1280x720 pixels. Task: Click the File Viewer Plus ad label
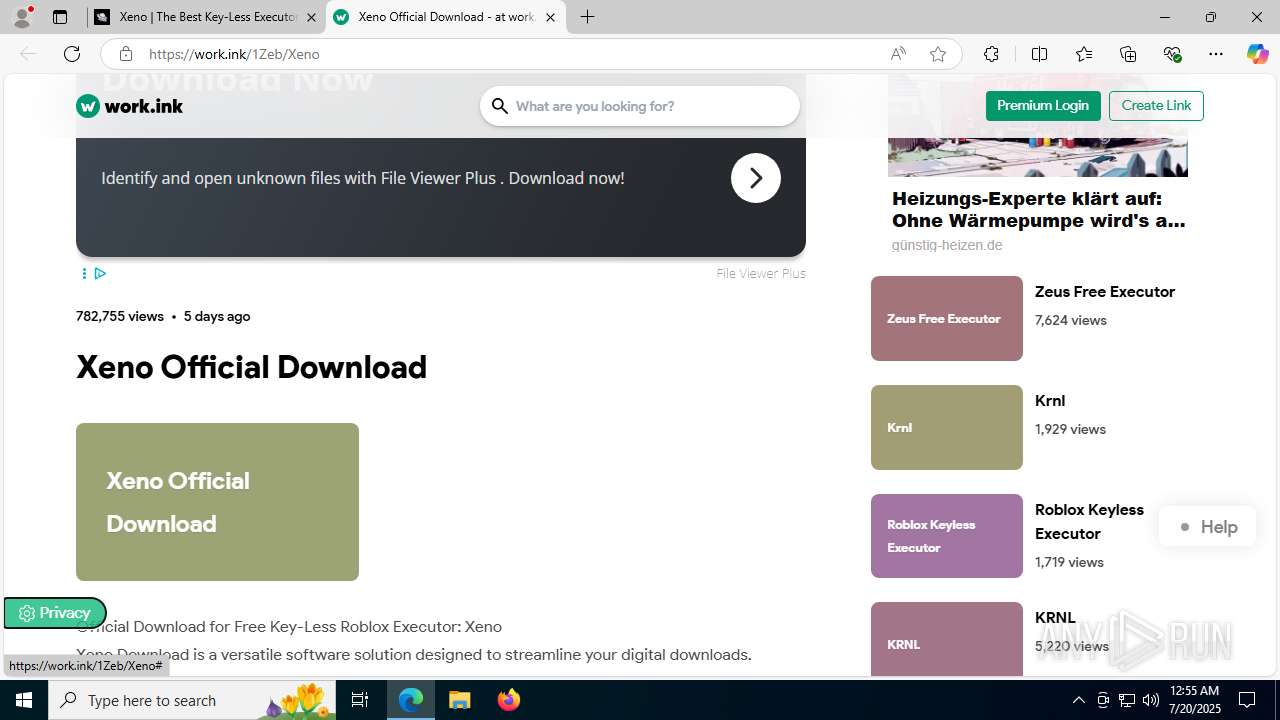click(x=761, y=273)
